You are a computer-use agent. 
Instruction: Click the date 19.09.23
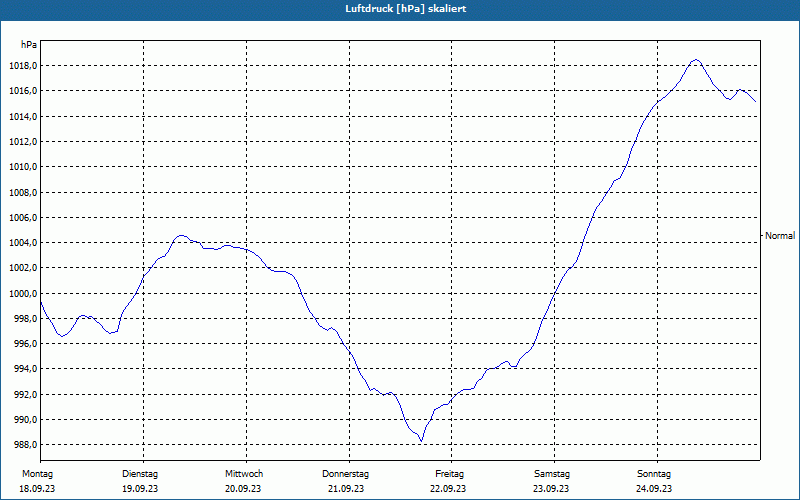140,489
